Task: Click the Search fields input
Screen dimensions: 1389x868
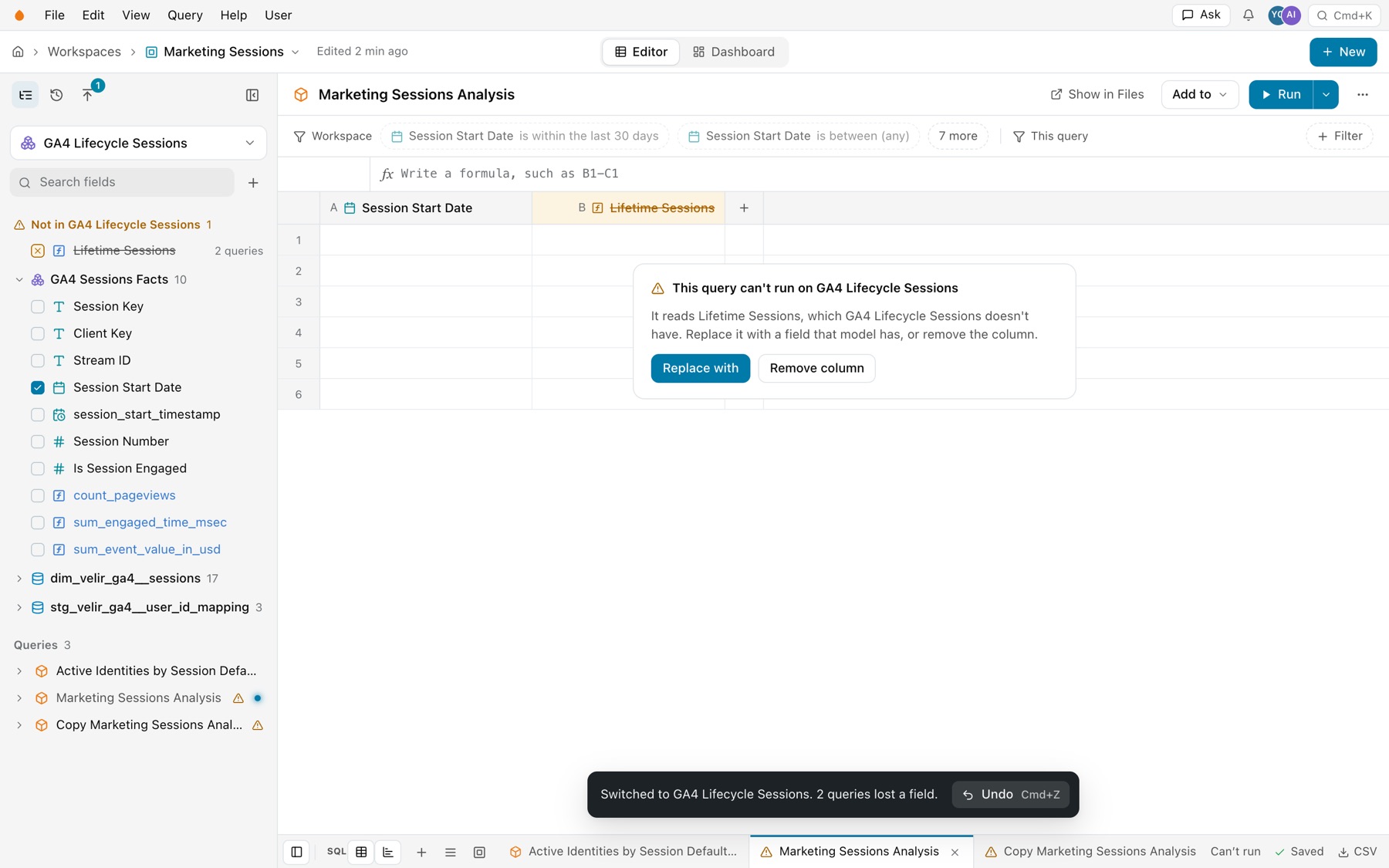Action: coord(122,182)
